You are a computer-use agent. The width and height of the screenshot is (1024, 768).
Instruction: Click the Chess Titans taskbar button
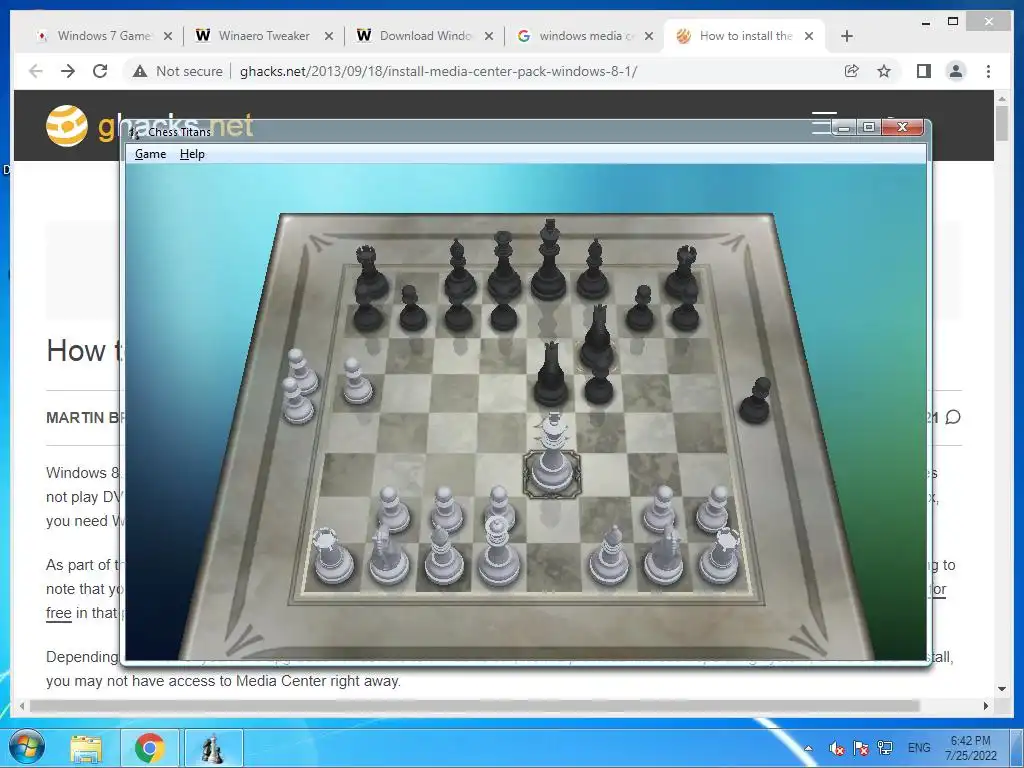tap(213, 748)
